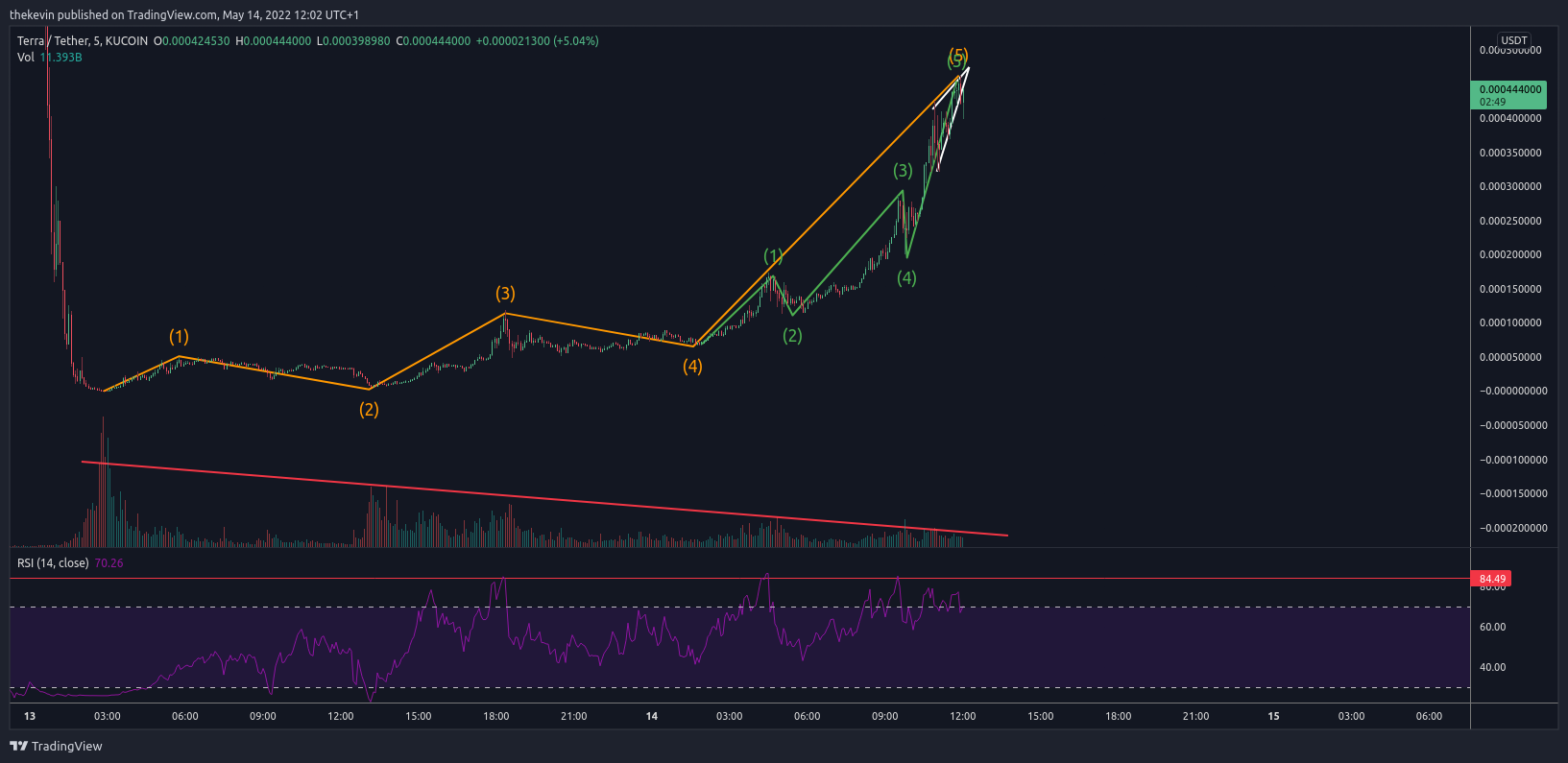Image resolution: width=1568 pixels, height=763 pixels.
Task: Click orange wave label (2)
Action: (369, 410)
